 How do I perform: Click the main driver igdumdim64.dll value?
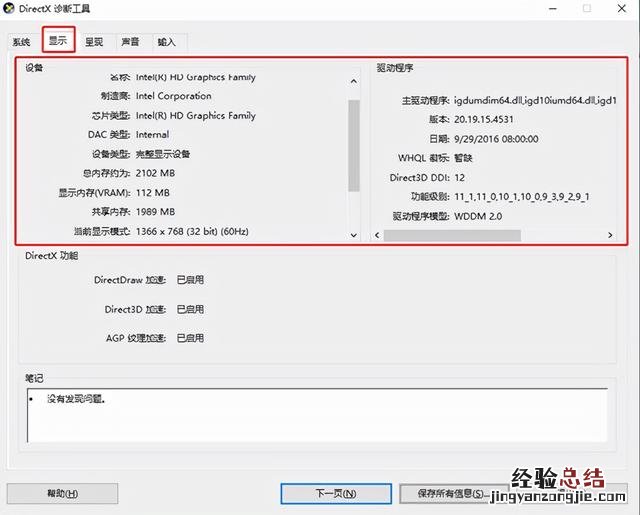(535, 100)
